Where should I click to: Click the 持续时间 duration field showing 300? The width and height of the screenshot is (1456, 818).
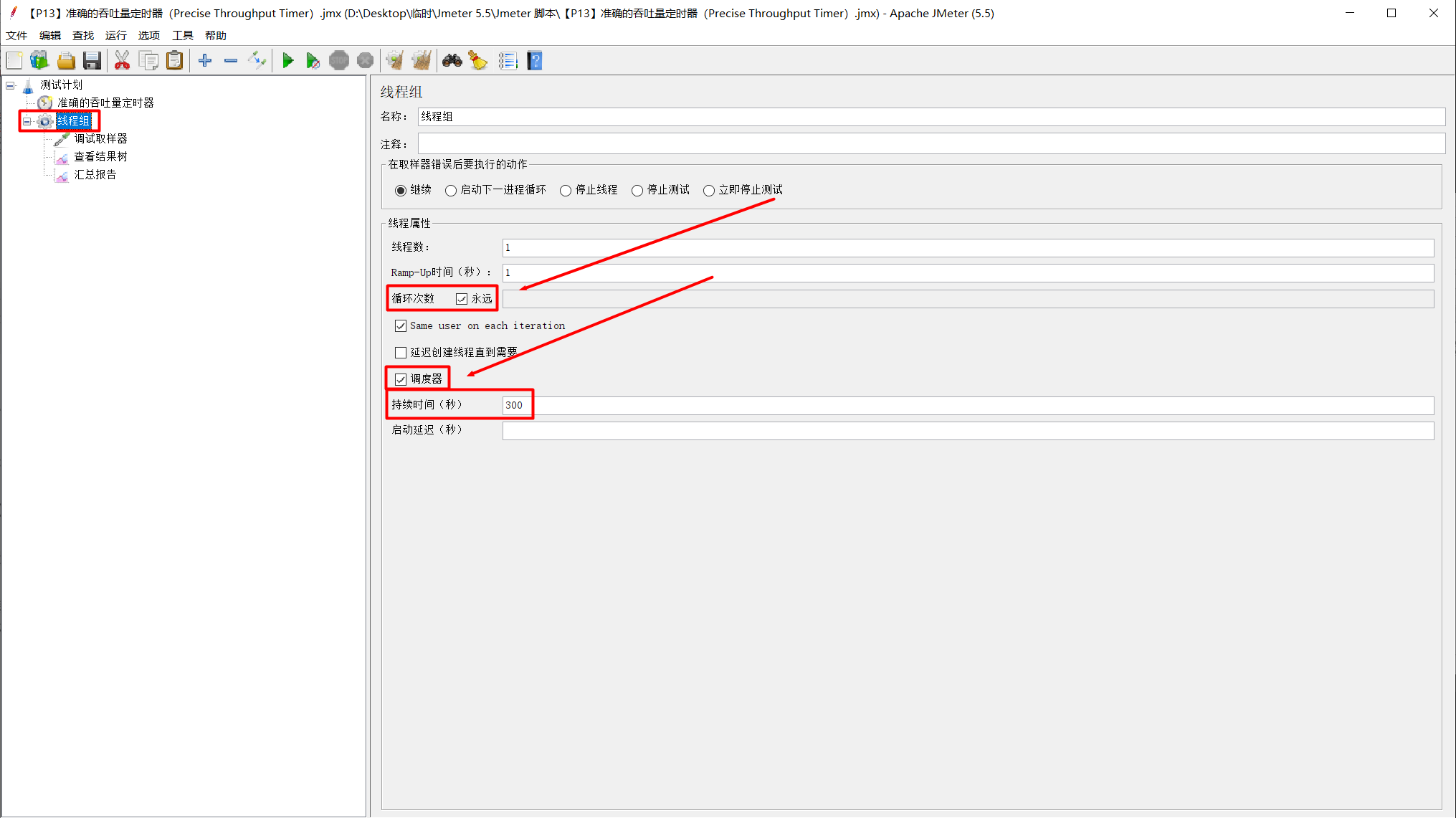(968, 406)
